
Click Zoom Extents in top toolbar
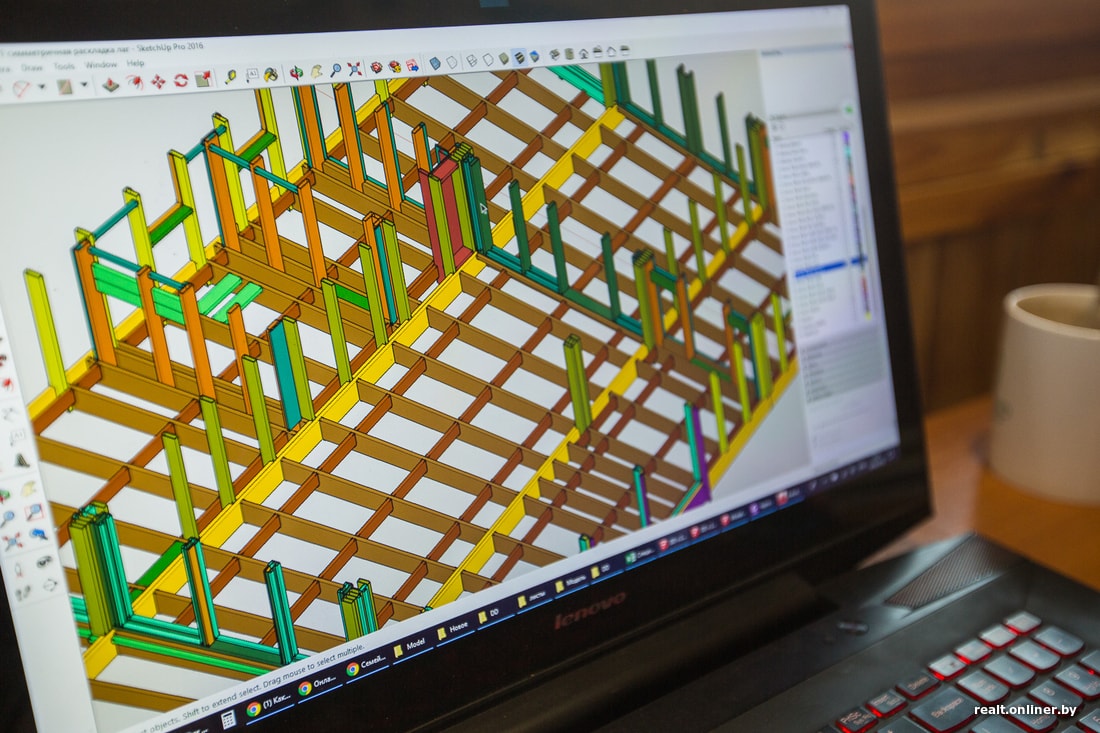[354, 69]
